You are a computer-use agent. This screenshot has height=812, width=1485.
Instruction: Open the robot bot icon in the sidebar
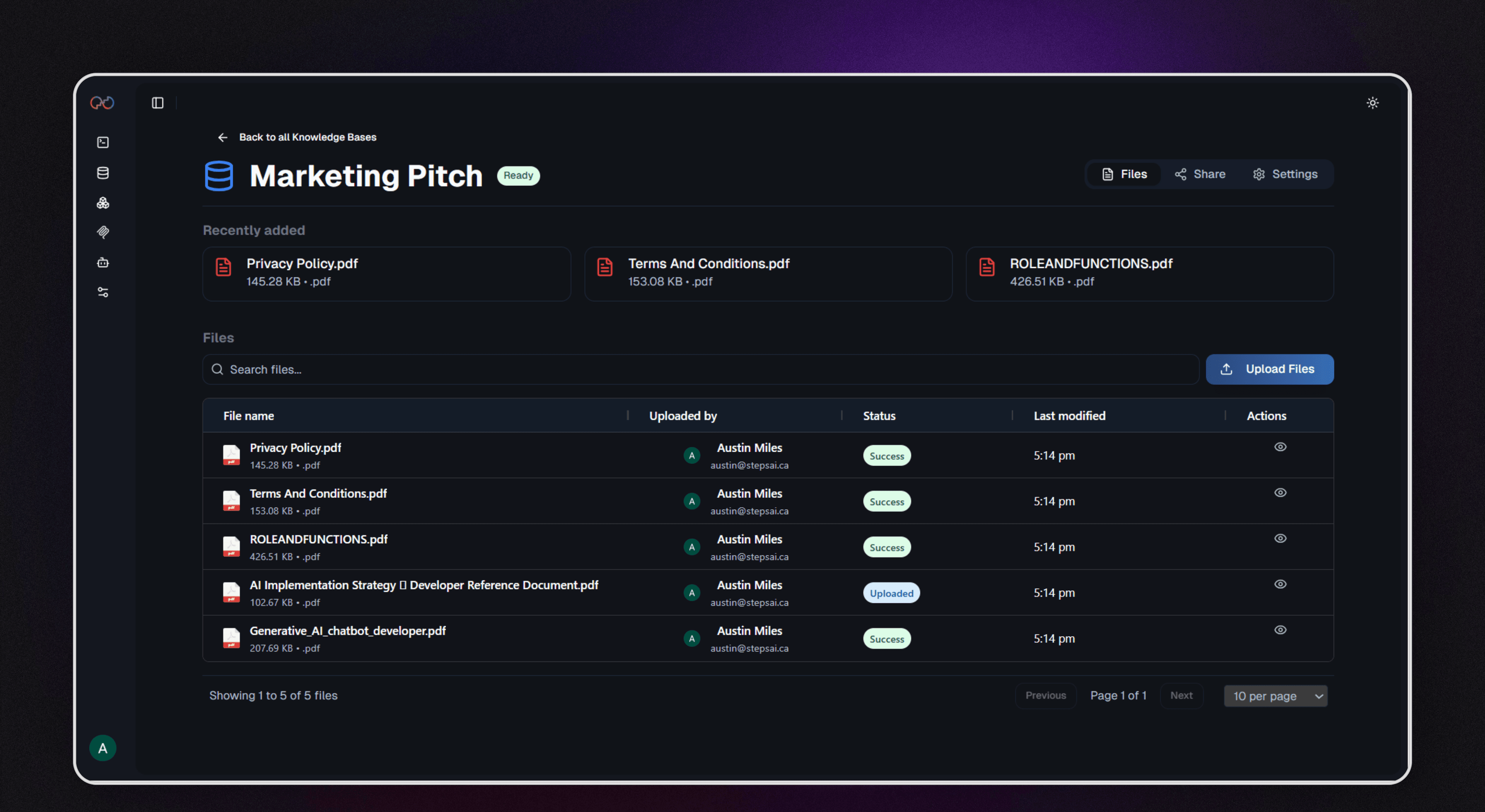coord(103,263)
